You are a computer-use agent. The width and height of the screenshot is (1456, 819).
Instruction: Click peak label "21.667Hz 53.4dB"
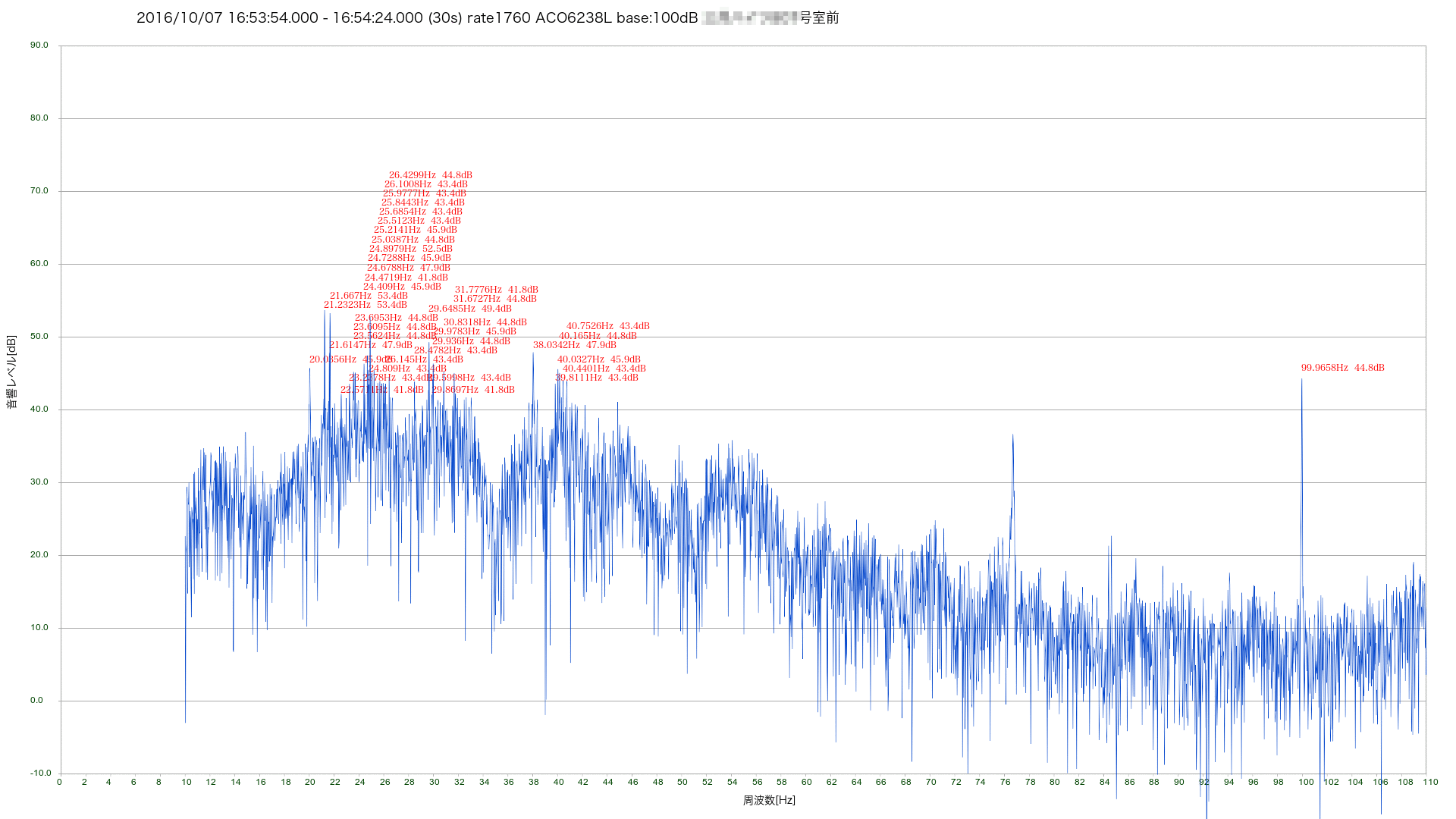(369, 296)
